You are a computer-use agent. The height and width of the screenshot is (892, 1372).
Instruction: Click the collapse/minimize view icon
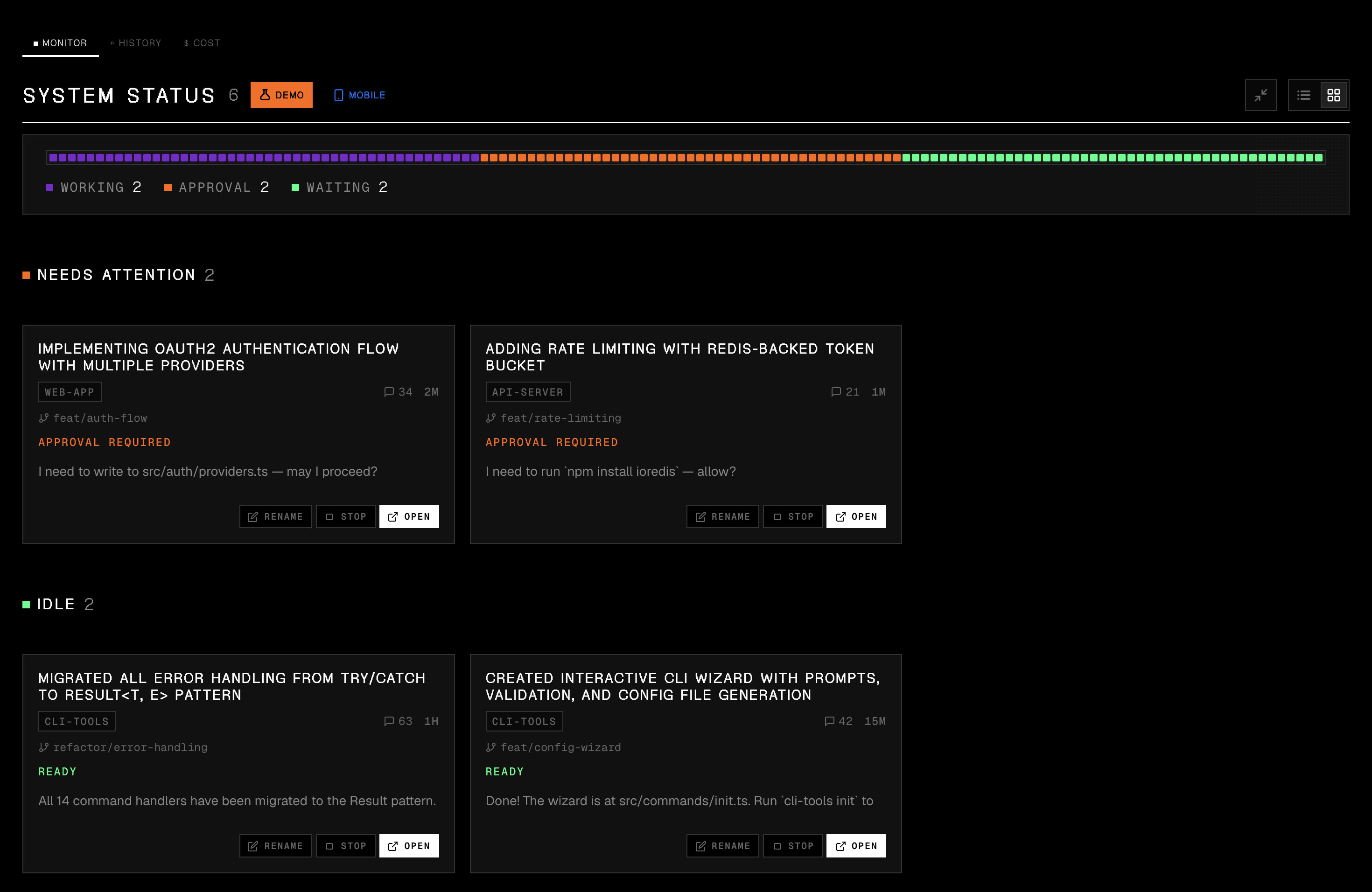coord(1260,95)
